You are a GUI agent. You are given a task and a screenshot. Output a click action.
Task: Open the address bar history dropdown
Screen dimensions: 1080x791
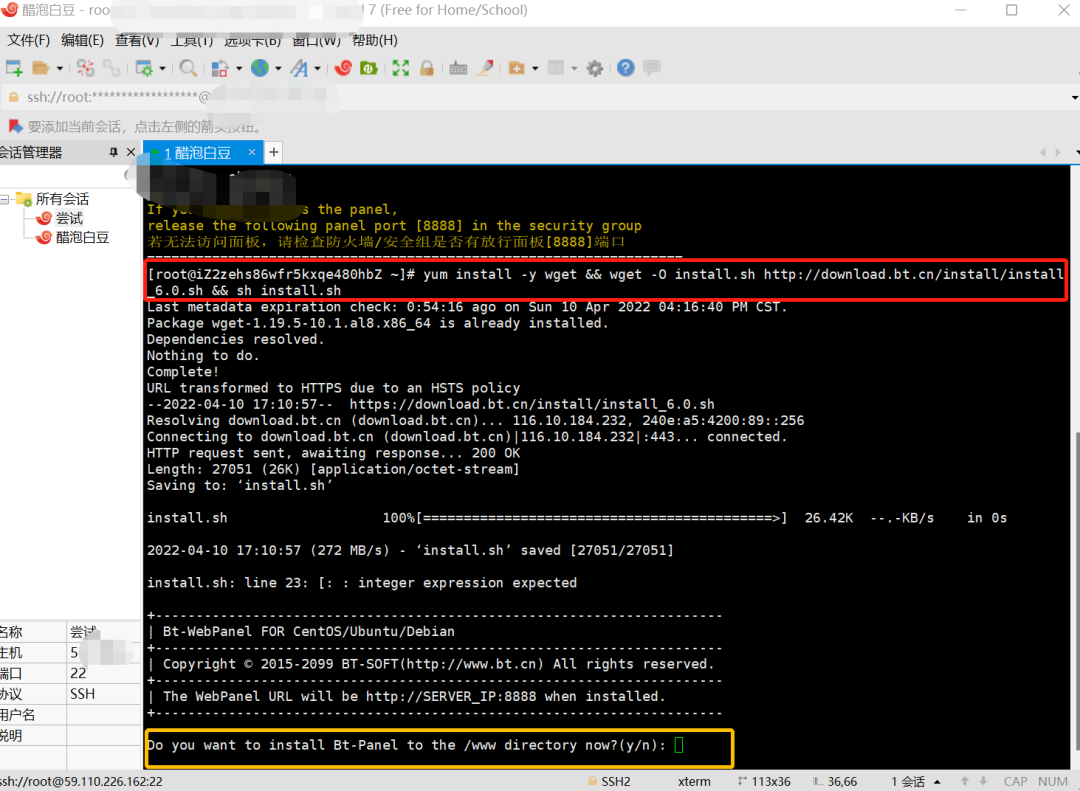point(1074,98)
